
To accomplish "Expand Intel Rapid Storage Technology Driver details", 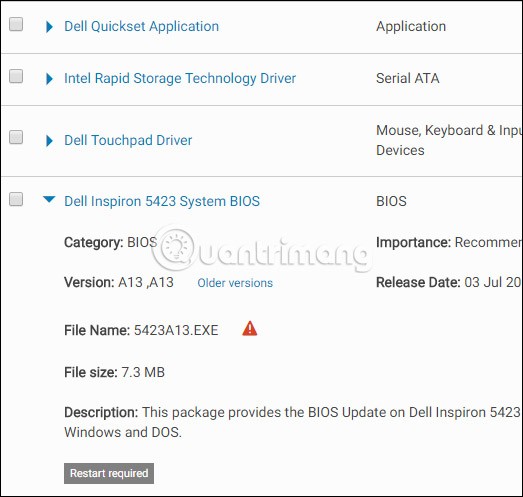I will pyautogui.click(x=49, y=79).
